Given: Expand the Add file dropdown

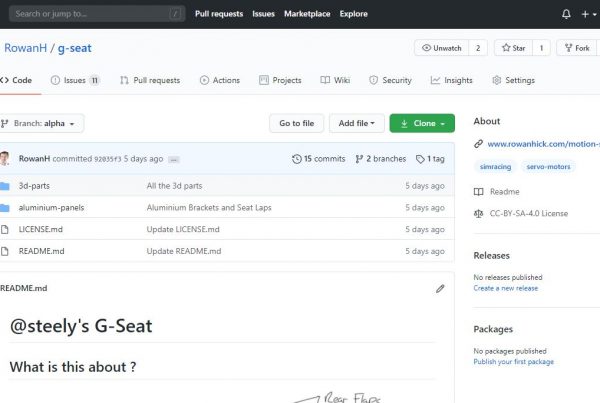Looking at the screenshot, I should click(x=357, y=123).
